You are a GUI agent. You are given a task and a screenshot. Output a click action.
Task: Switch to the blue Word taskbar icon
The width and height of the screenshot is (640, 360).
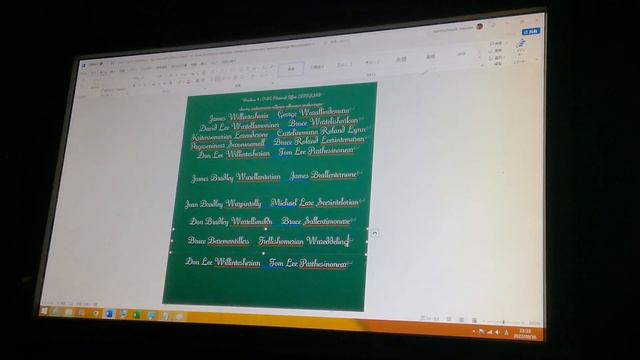[x=109, y=313]
